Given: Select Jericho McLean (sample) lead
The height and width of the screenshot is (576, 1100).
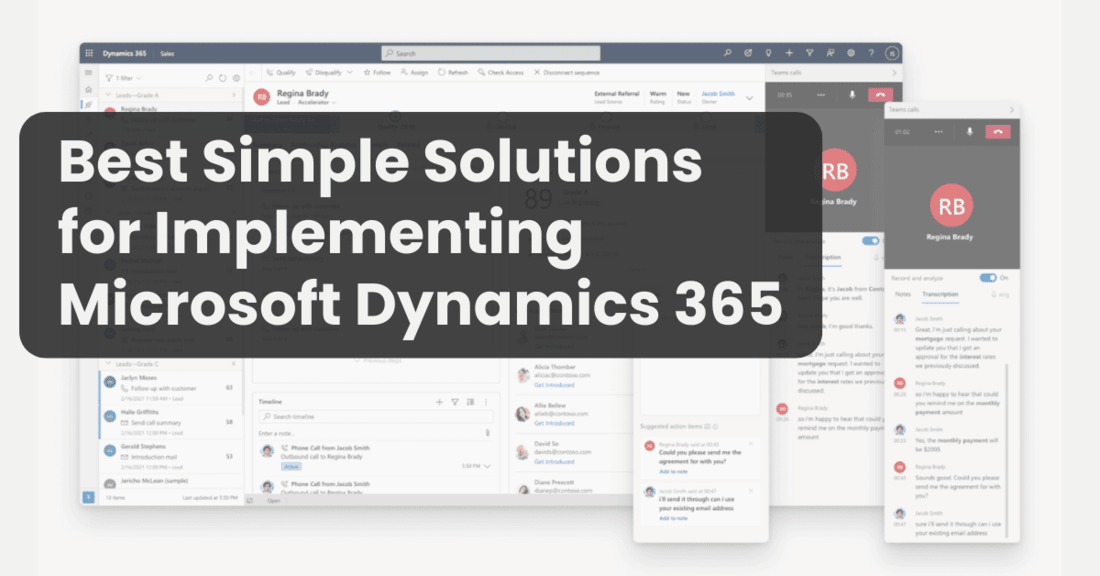Looking at the screenshot, I should (x=170, y=482).
